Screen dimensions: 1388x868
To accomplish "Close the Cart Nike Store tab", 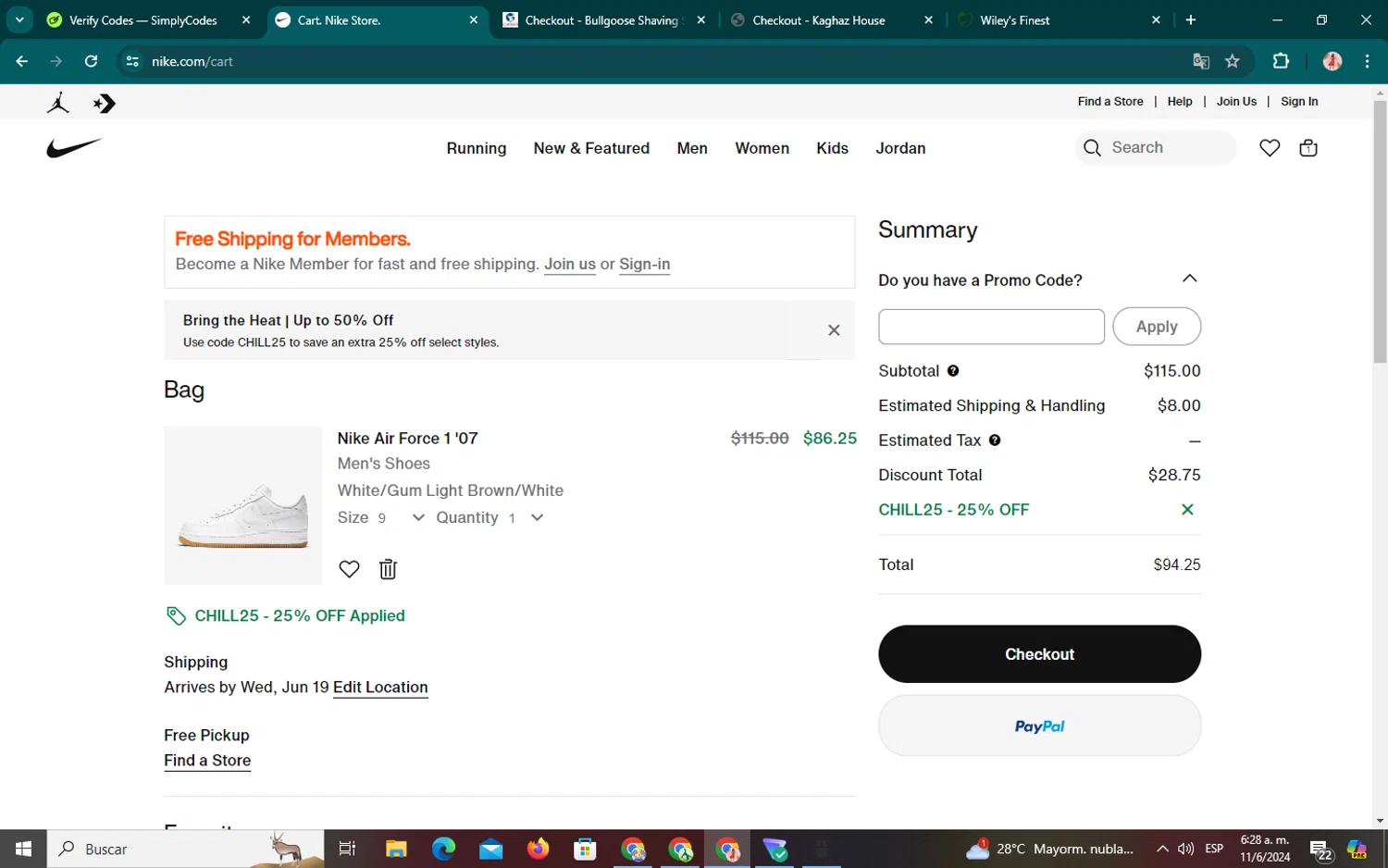I will 474,20.
